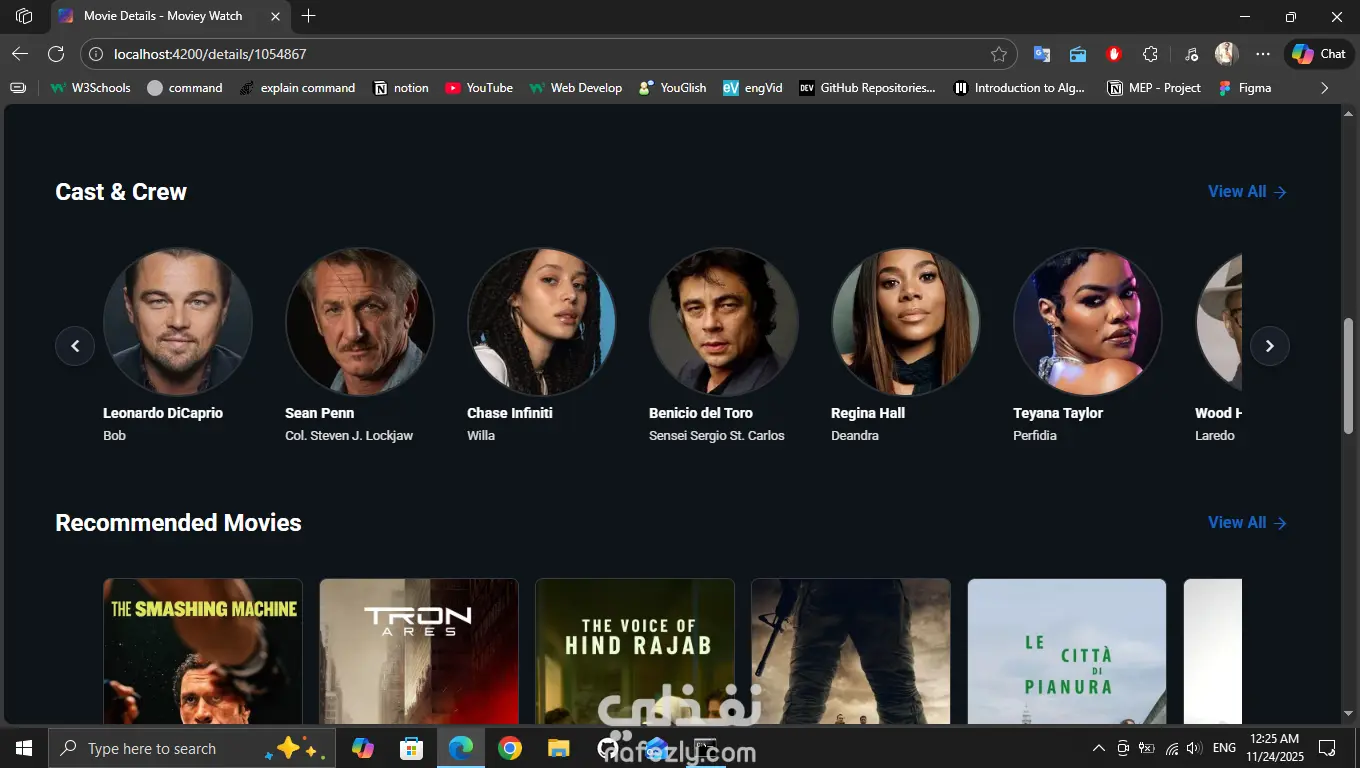Open the Windows Start menu
Screen dimensions: 1360x768
tap(24, 748)
